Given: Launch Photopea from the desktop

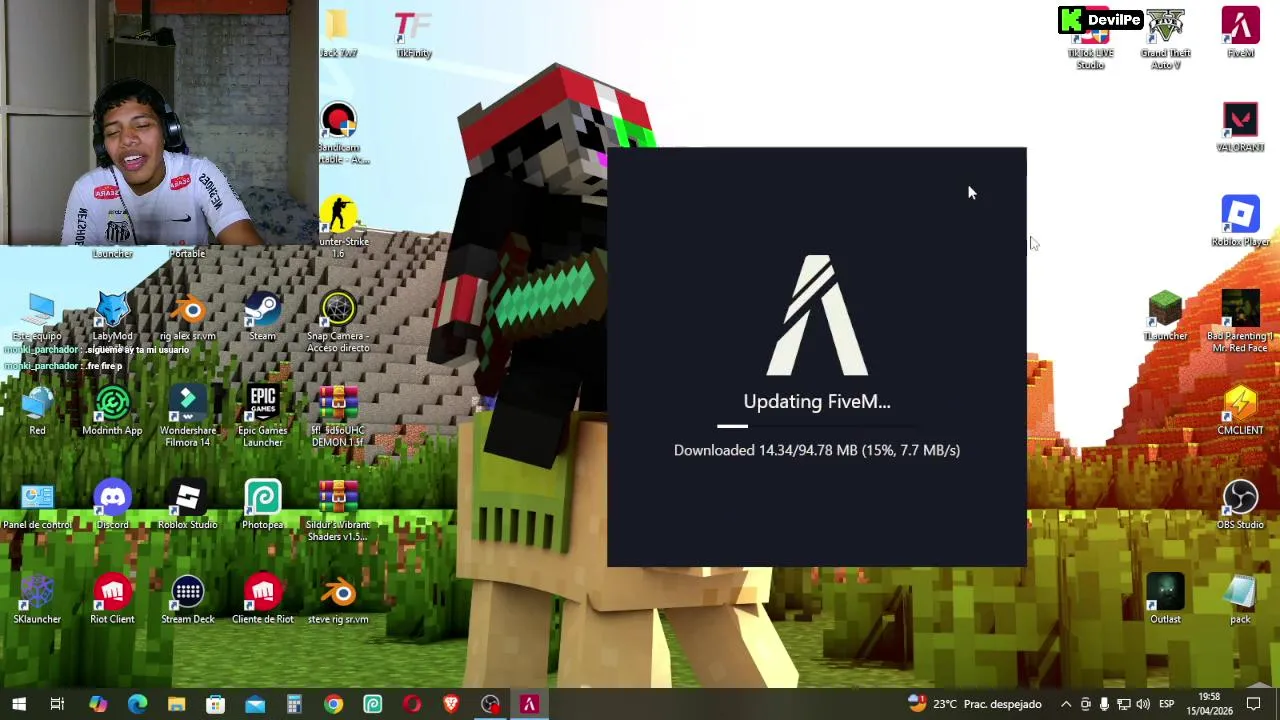Looking at the screenshot, I should tap(262, 505).
